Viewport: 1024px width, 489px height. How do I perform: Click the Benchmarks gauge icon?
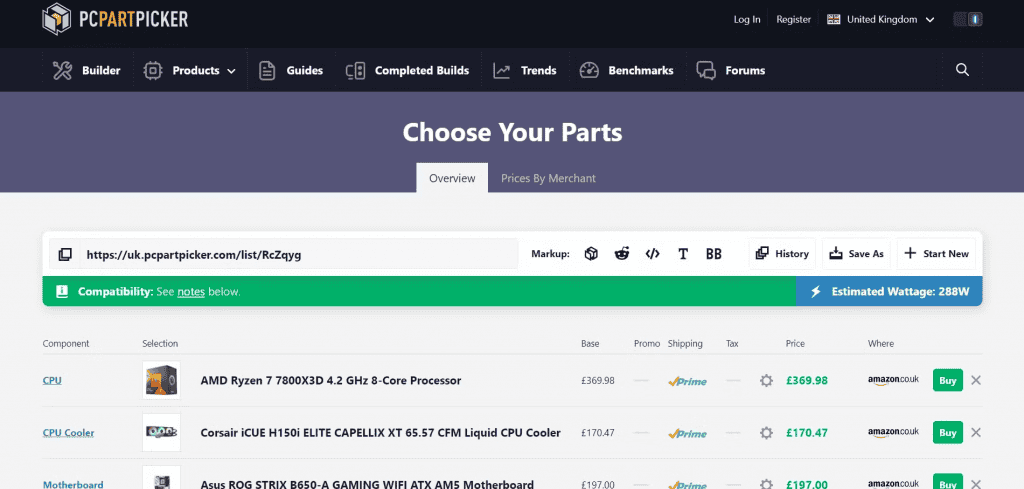[589, 71]
